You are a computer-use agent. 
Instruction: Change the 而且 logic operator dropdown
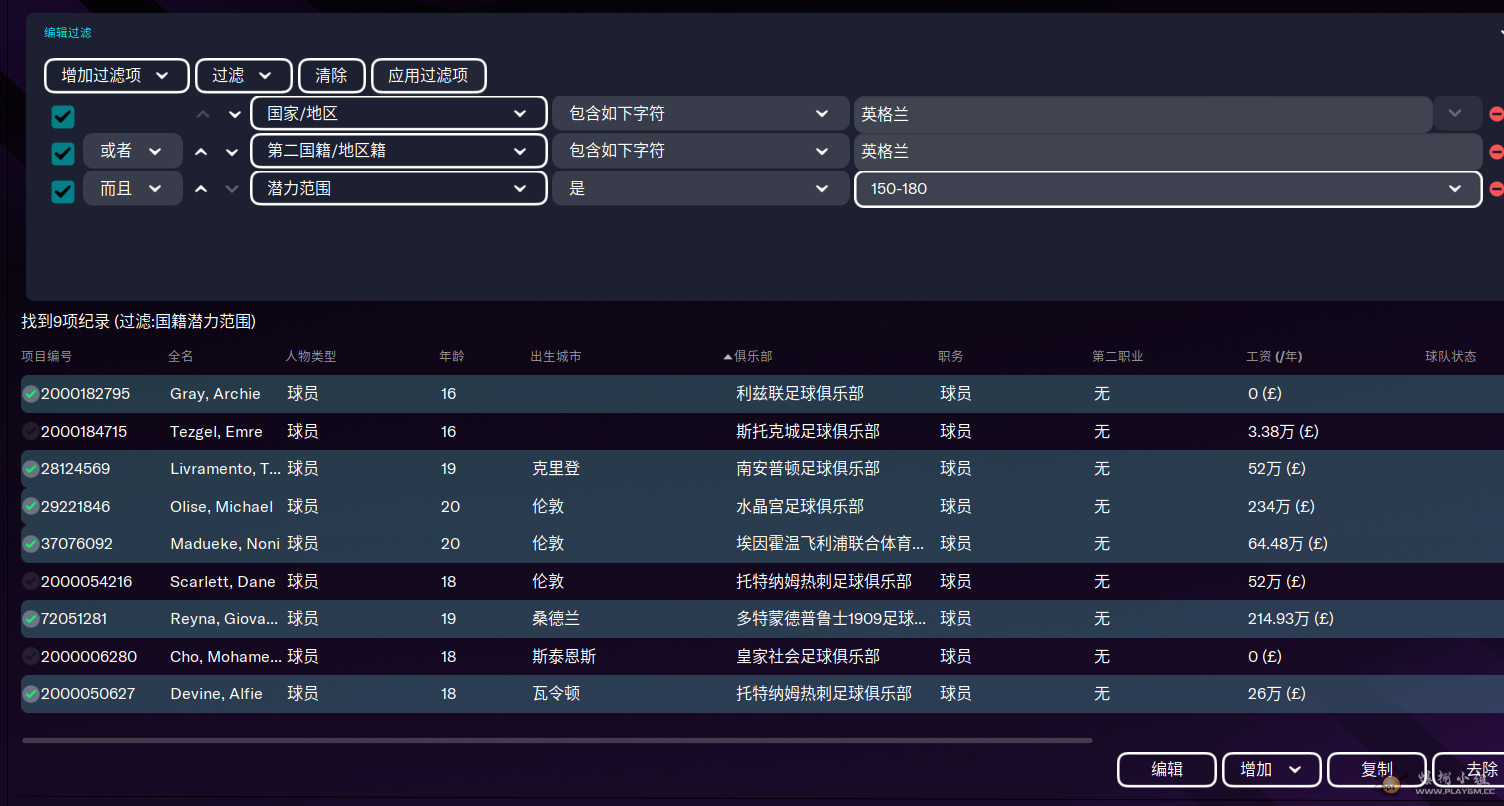click(x=133, y=188)
